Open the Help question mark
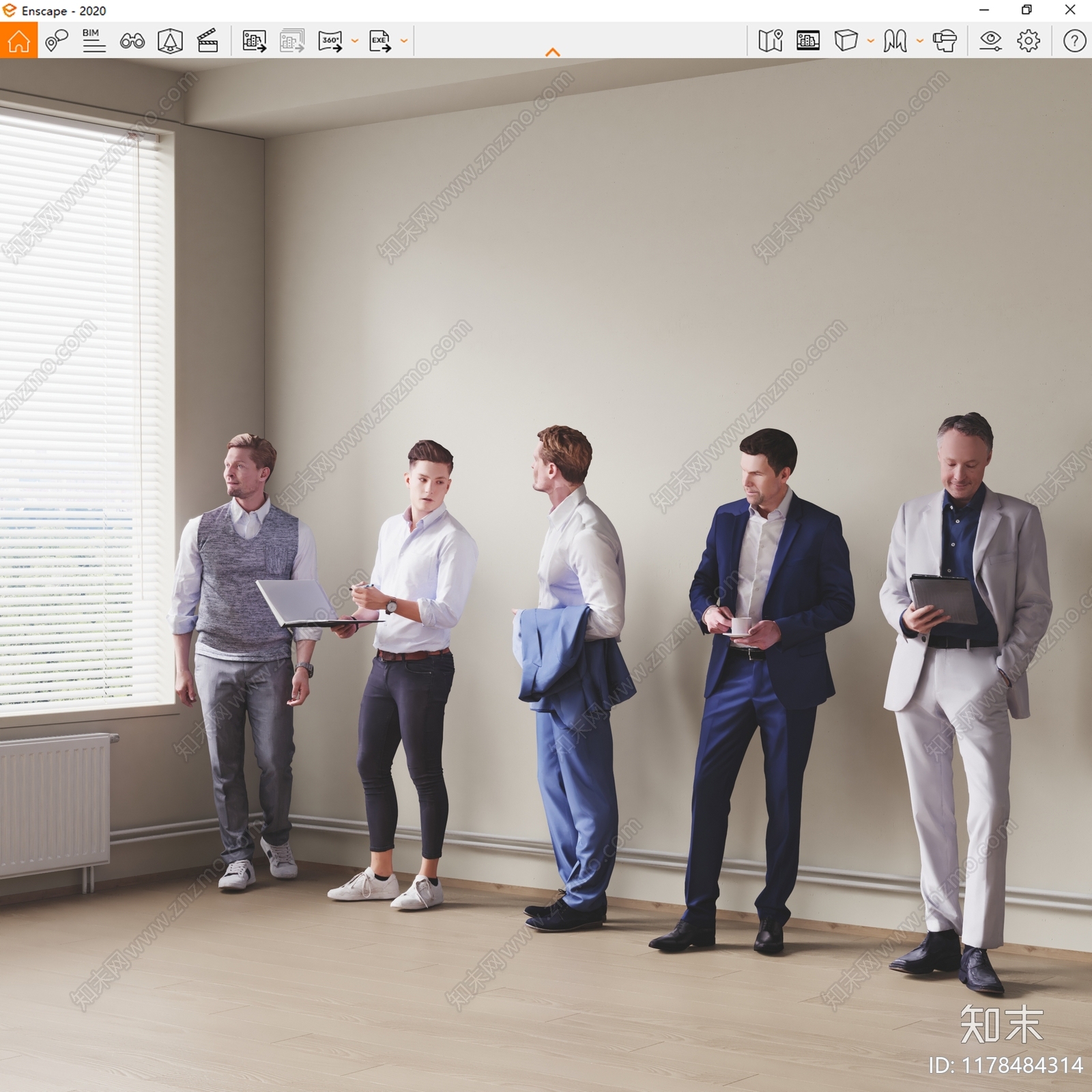The height and width of the screenshot is (1092, 1092). 1074,41
